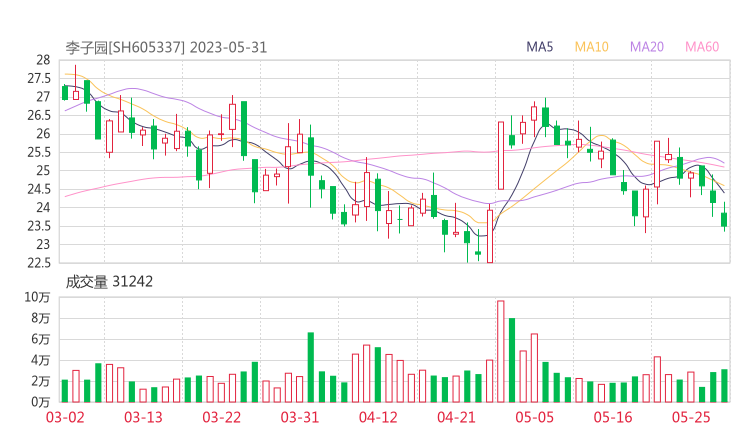Screen dimensions: 740x440
Task: Click the MA60 legend label
Action: coord(702,47)
